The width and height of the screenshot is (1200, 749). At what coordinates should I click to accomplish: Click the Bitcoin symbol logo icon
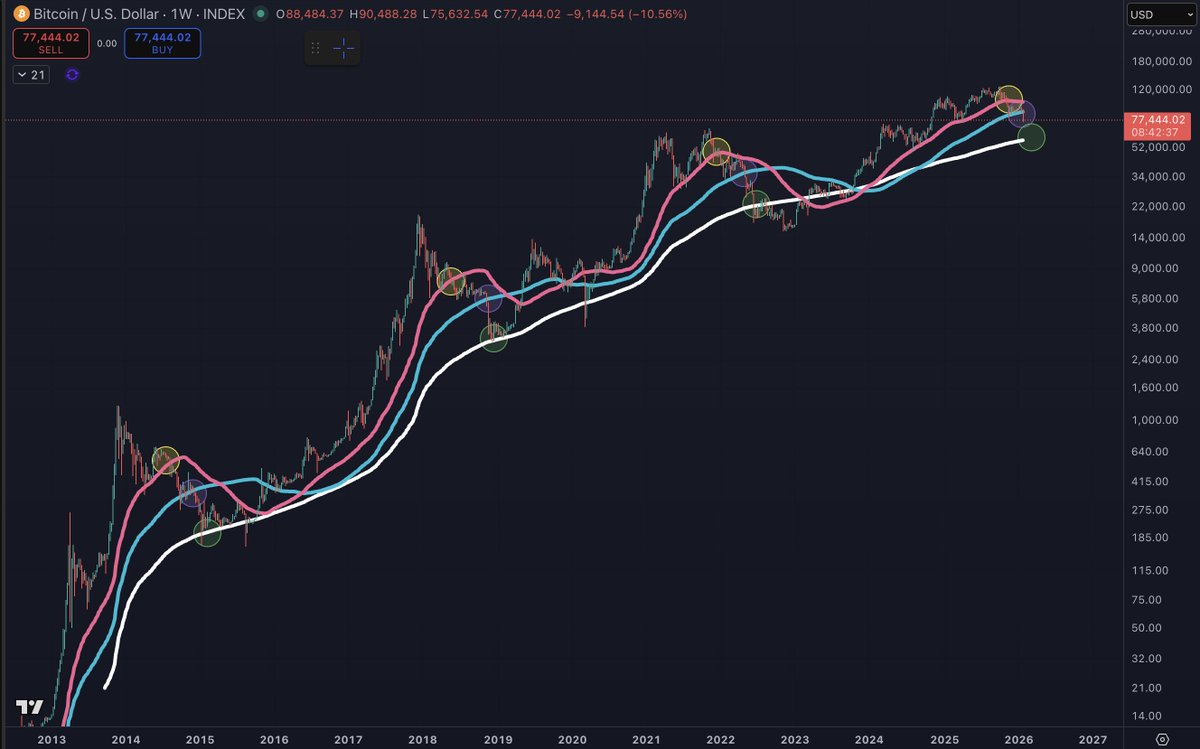22,13
